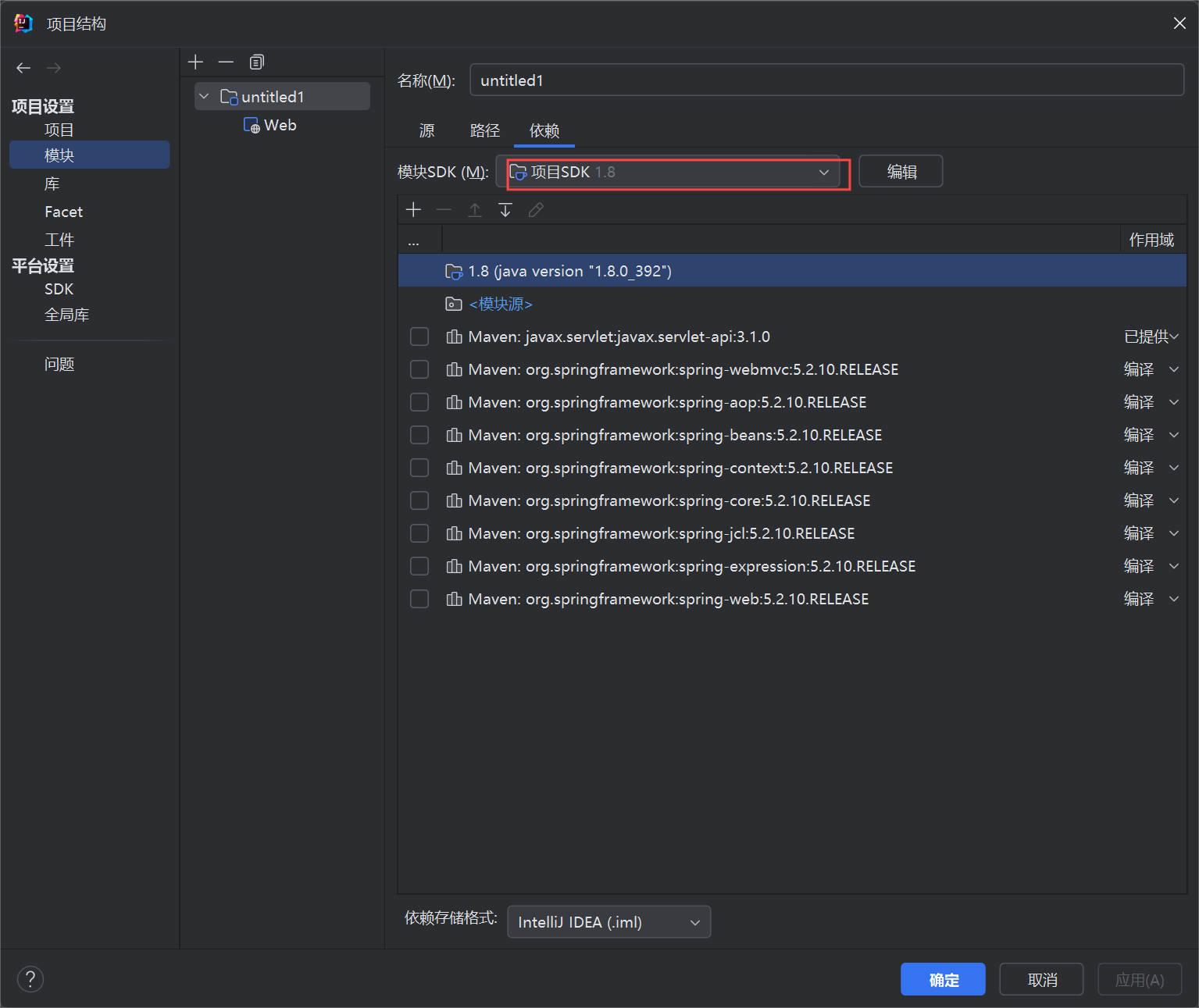
Task: Edit dependency pencil icon
Action: pos(536,209)
